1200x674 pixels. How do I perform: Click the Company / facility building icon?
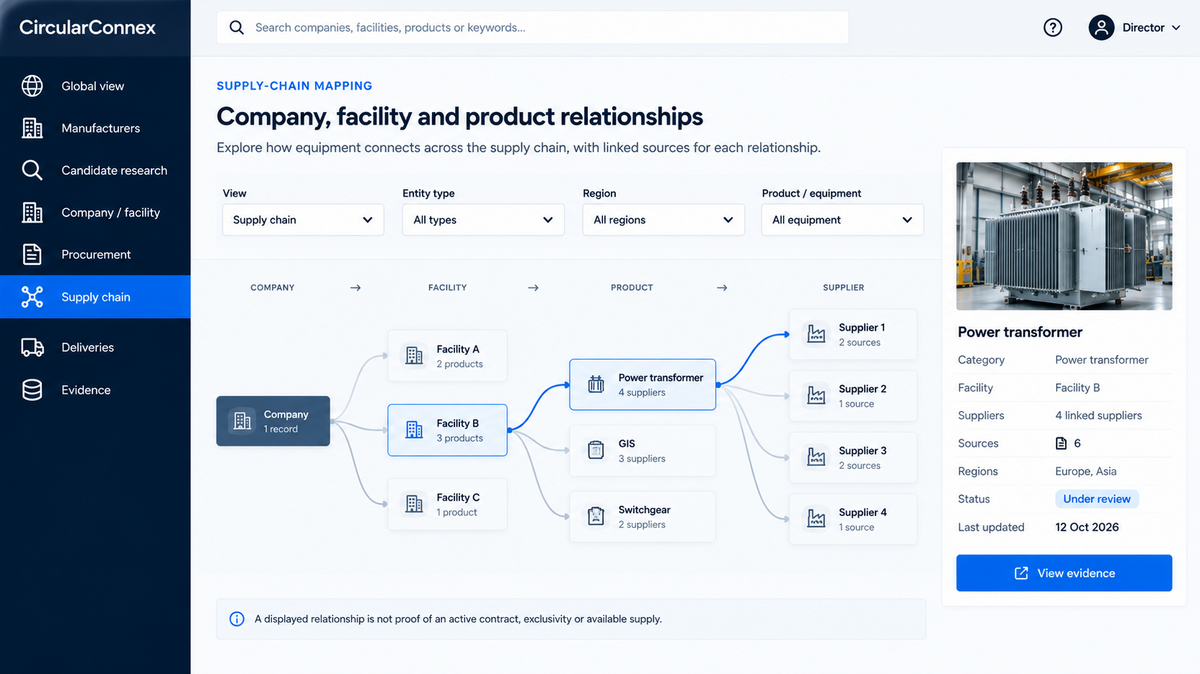pyautogui.click(x=32, y=212)
